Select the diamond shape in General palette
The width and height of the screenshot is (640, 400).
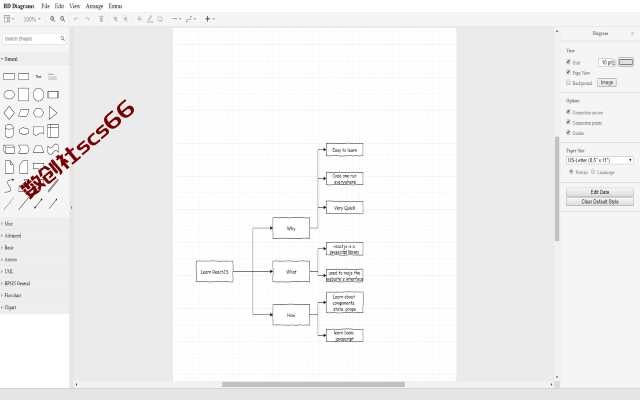(x=9, y=113)
